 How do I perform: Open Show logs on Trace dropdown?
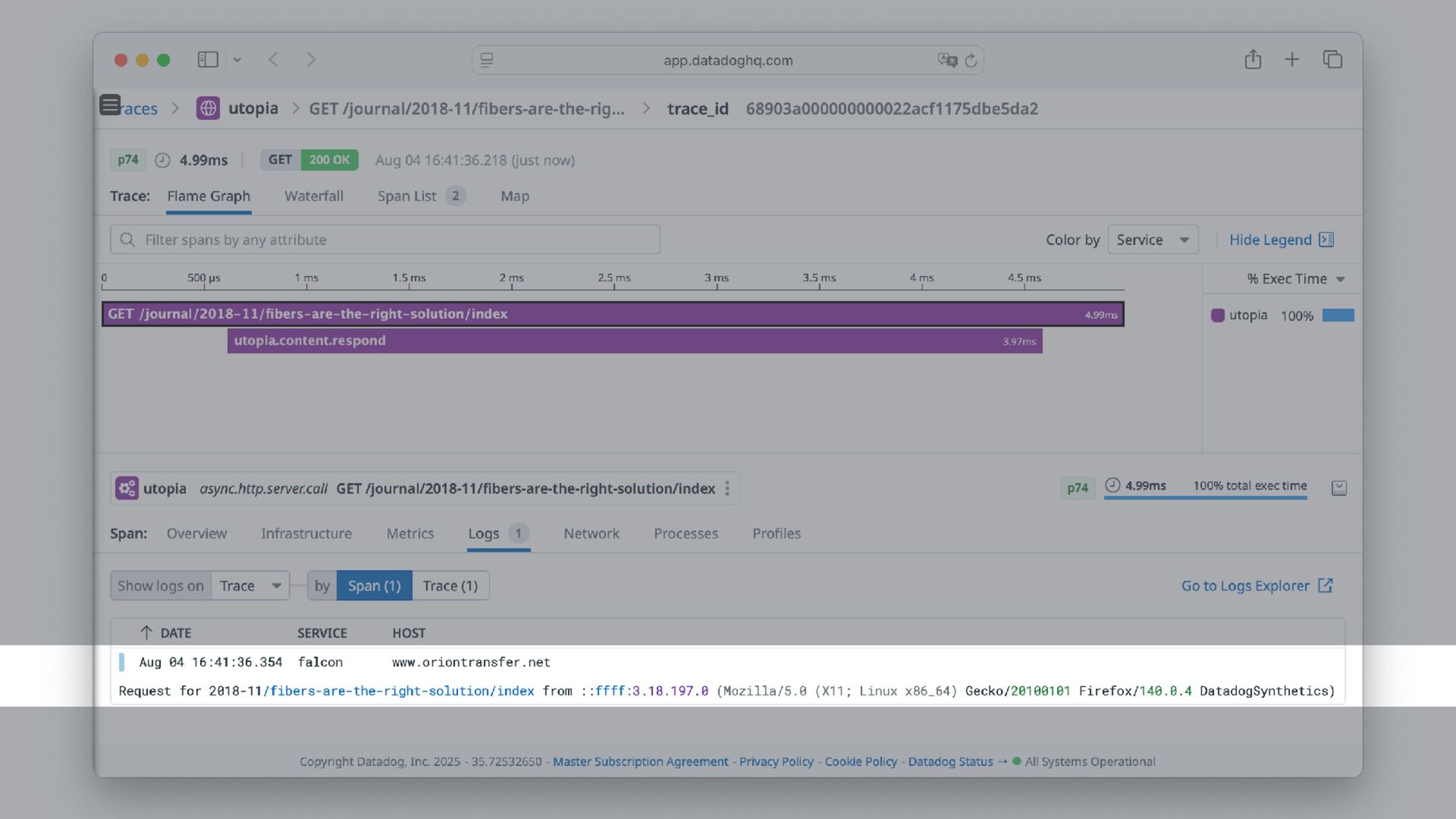[x=249, y=586]
